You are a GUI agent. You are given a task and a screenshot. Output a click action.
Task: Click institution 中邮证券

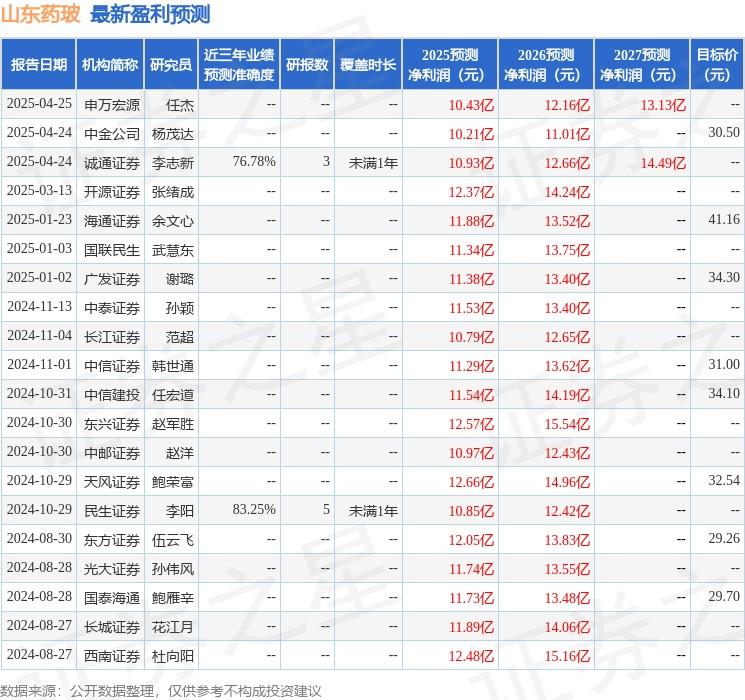pyautogui.click(x=112, y=452)
